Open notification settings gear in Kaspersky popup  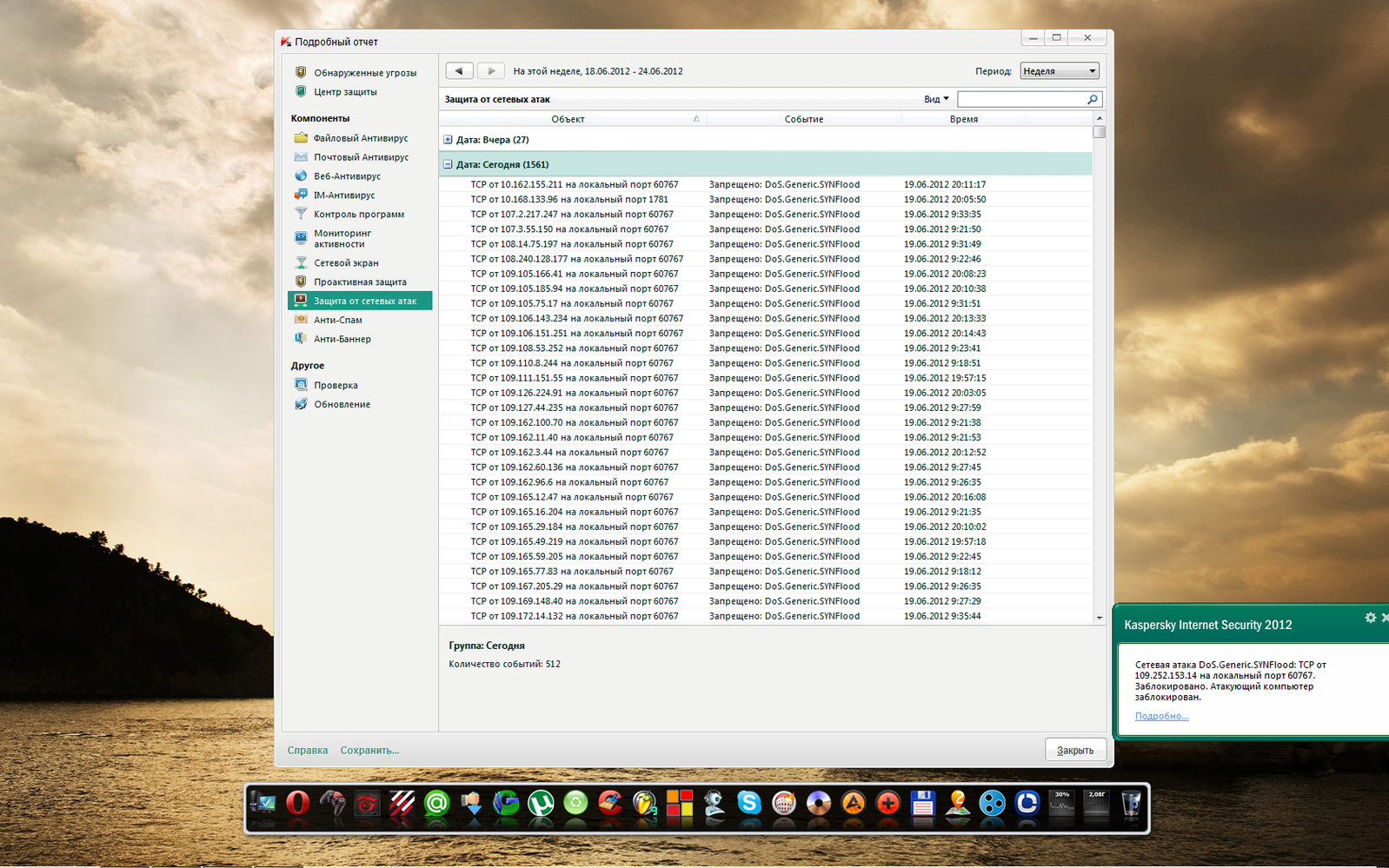[x=1371, y=618]
